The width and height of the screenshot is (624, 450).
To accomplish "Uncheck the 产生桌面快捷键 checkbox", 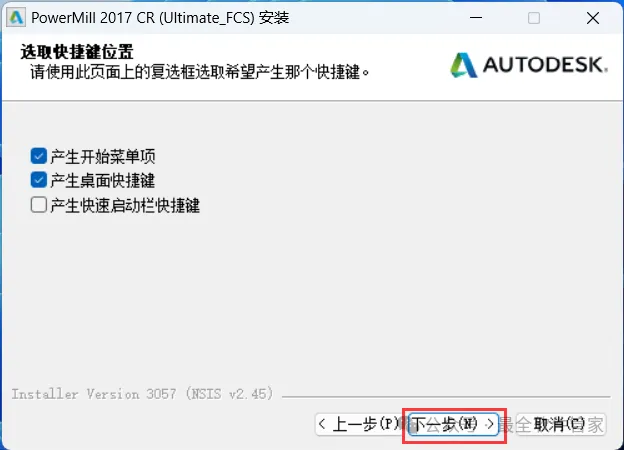I will [x=39, y=180].
